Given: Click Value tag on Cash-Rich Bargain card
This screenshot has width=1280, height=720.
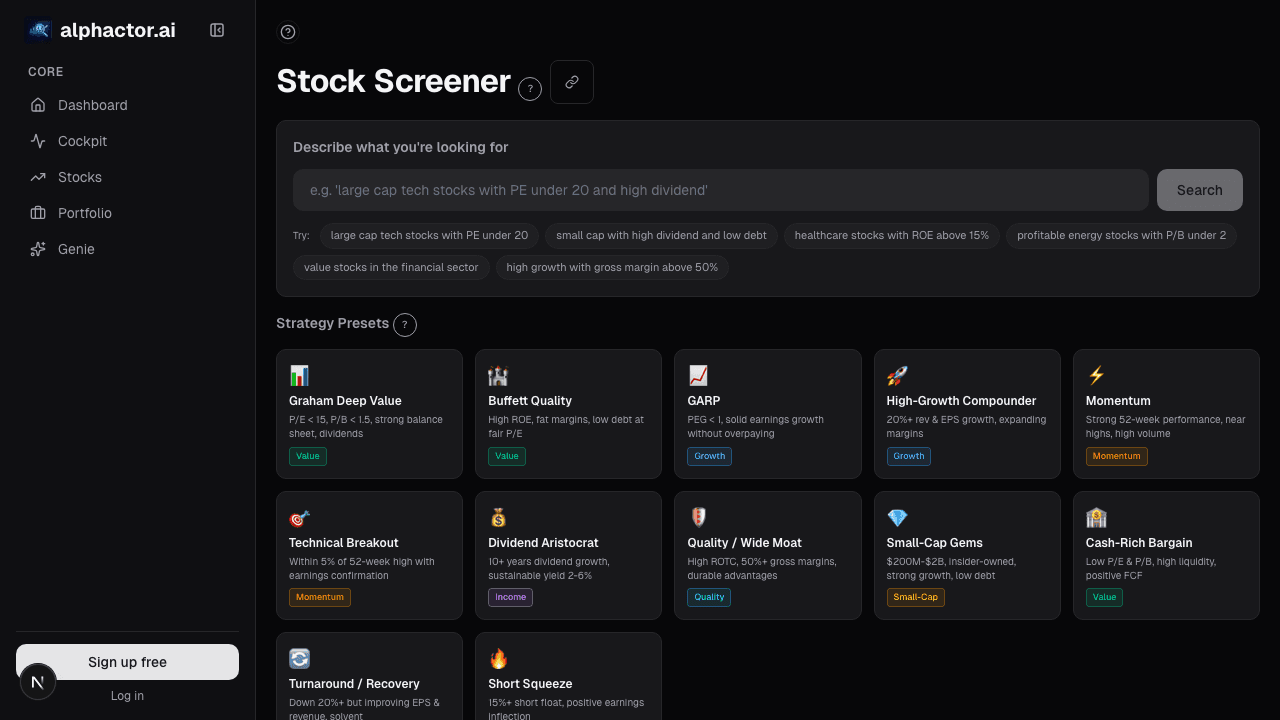Looking at the screenshot, I should click(1105, 597).
